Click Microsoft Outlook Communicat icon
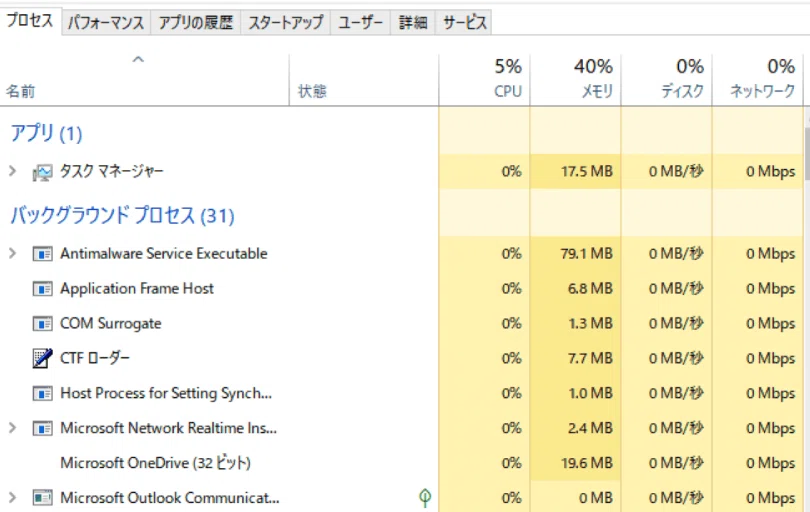This screenshot has width=810, height=512. [42, 498]
